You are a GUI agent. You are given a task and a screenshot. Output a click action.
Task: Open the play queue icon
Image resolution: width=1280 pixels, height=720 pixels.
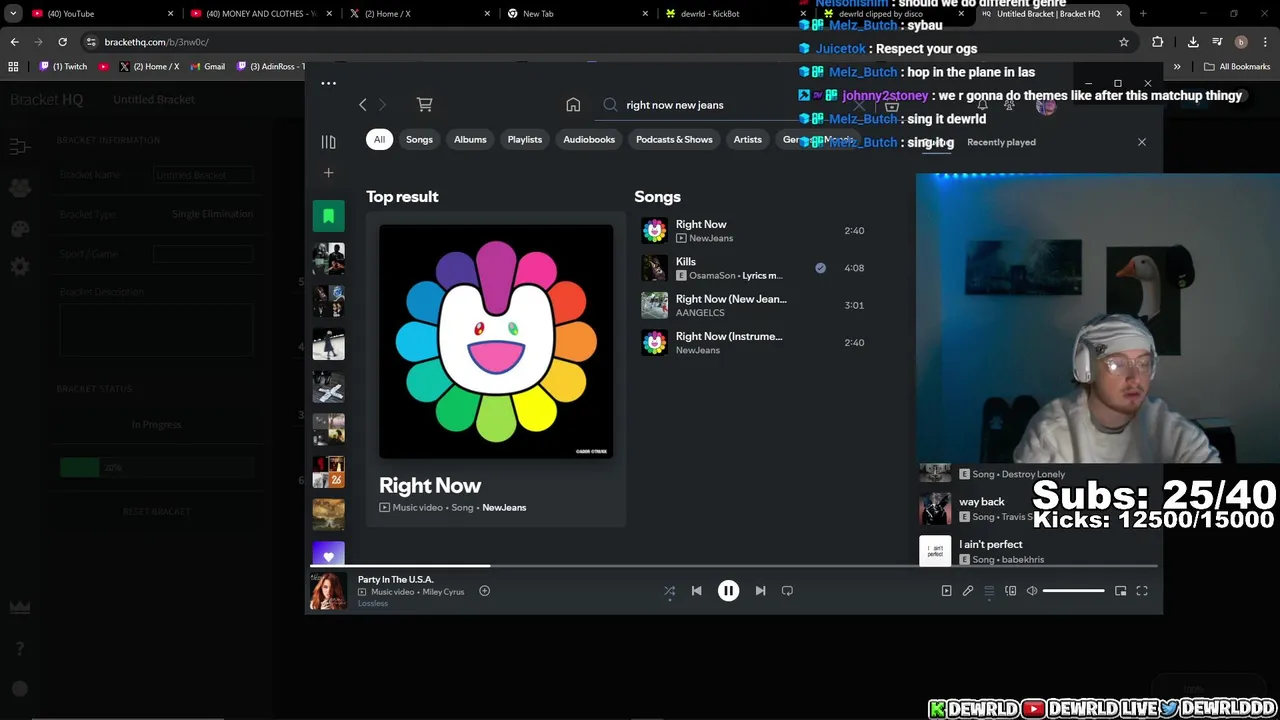[989, 591]
